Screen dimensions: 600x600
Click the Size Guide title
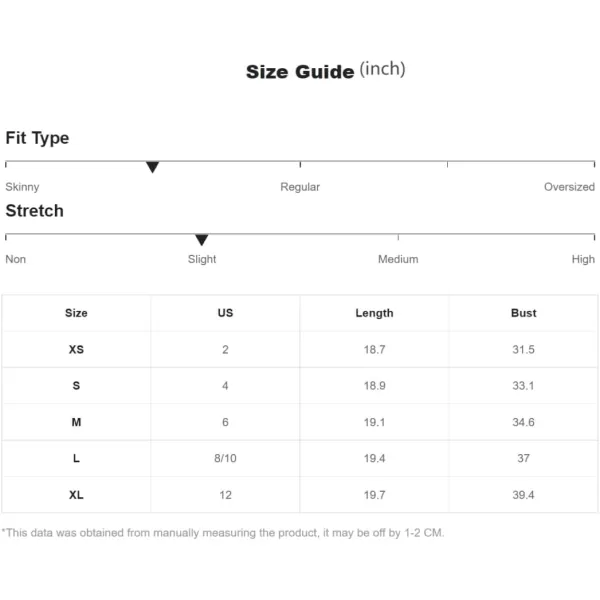(325, 70)
